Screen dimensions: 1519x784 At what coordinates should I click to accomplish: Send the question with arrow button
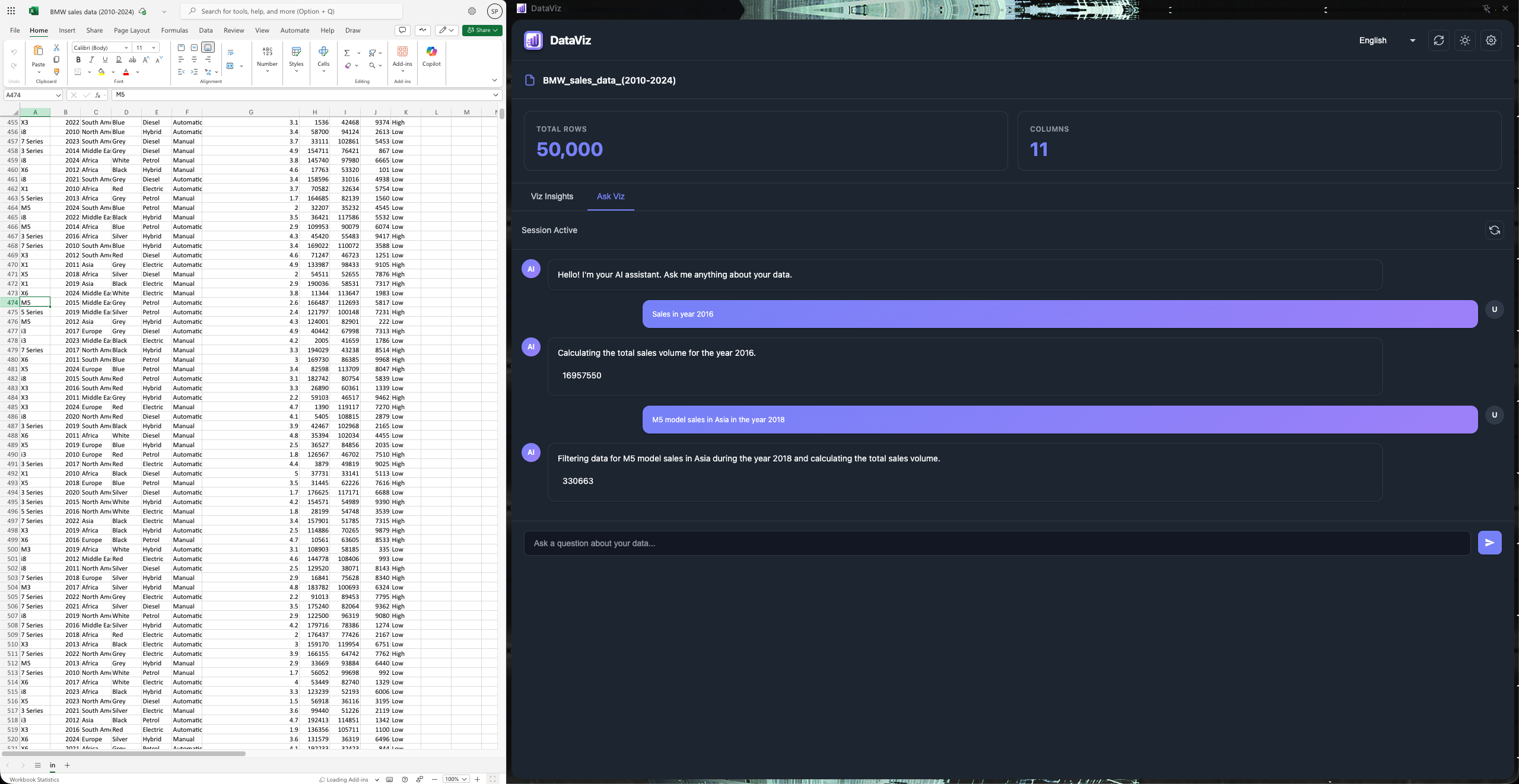point(1489,543)
